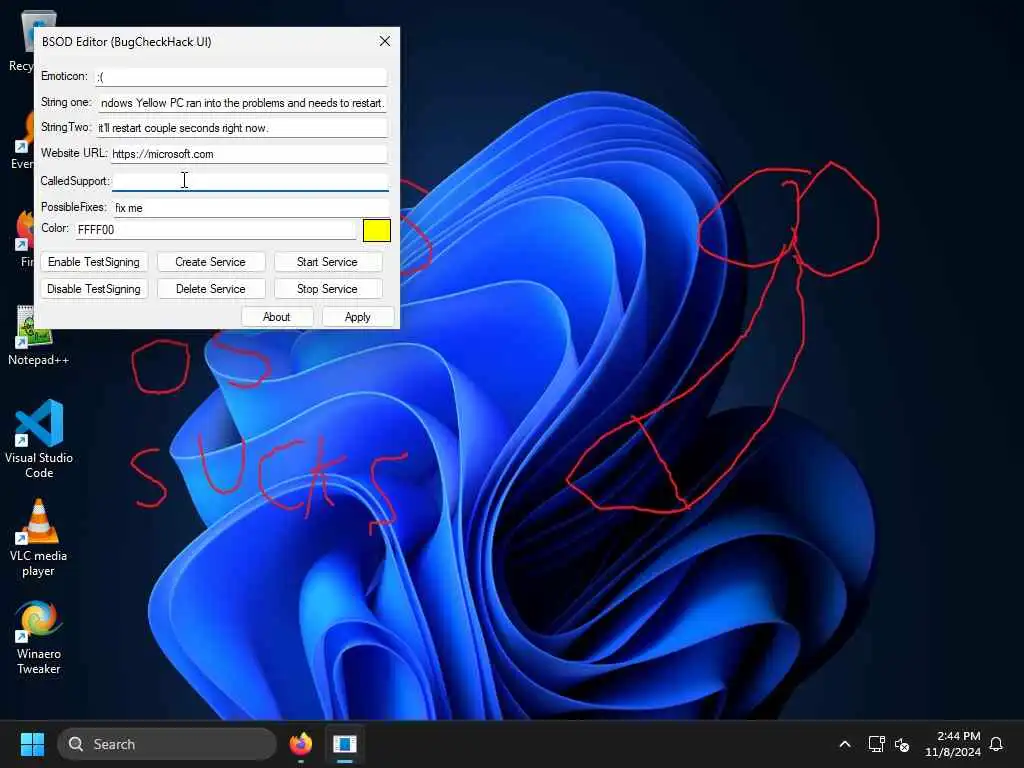
Task: Click the Stop Service button
Action: click(328, 289)
